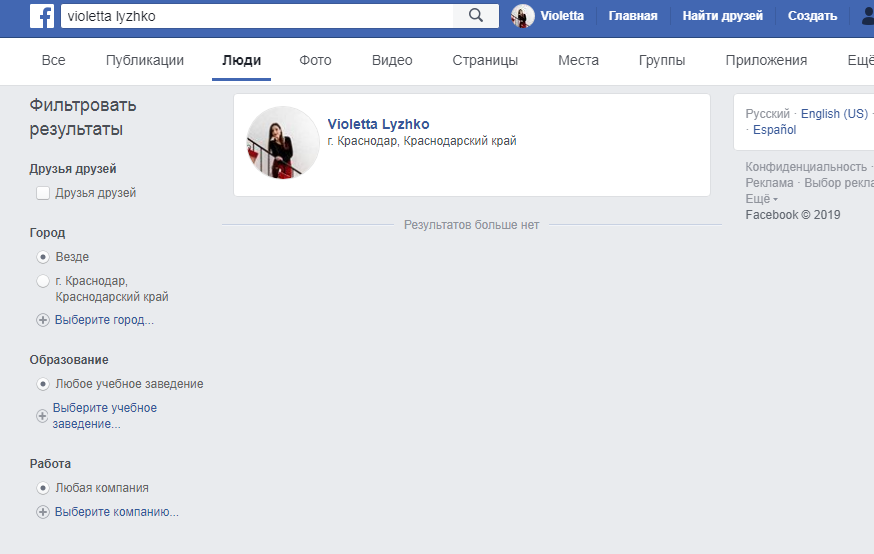
Task: Select the Любая компания radio button
Action: pyautogui.click(x=43, y=488)
